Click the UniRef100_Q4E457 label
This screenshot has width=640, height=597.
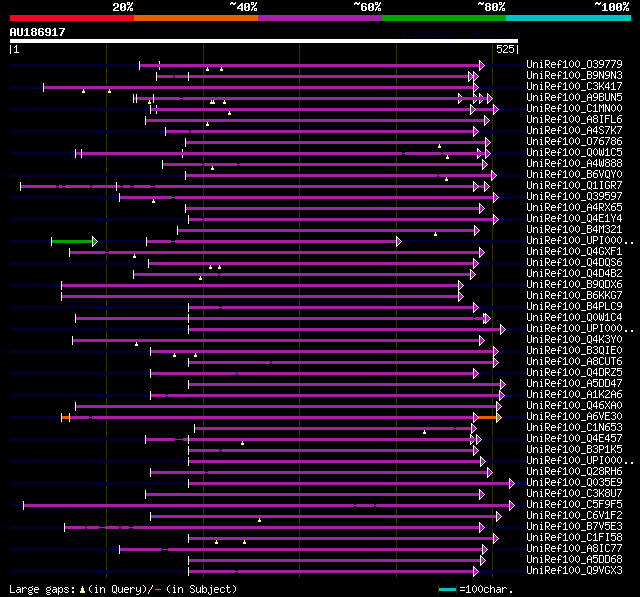click(574, 439)
